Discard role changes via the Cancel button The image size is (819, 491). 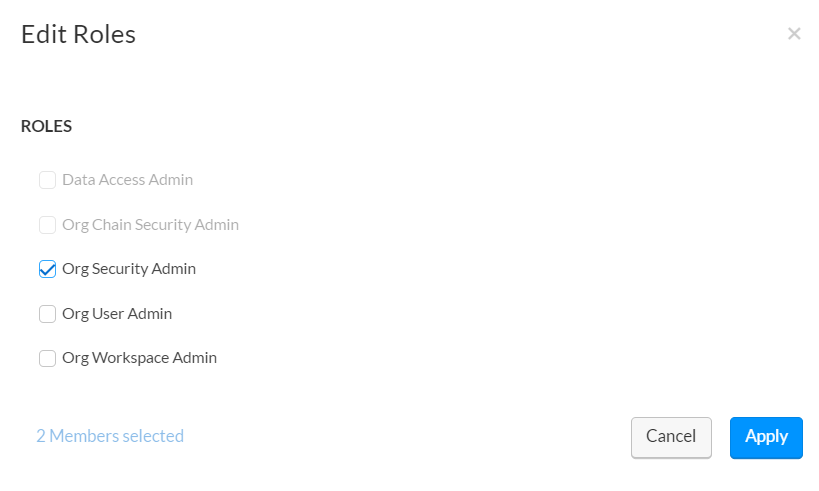(671, 437)
